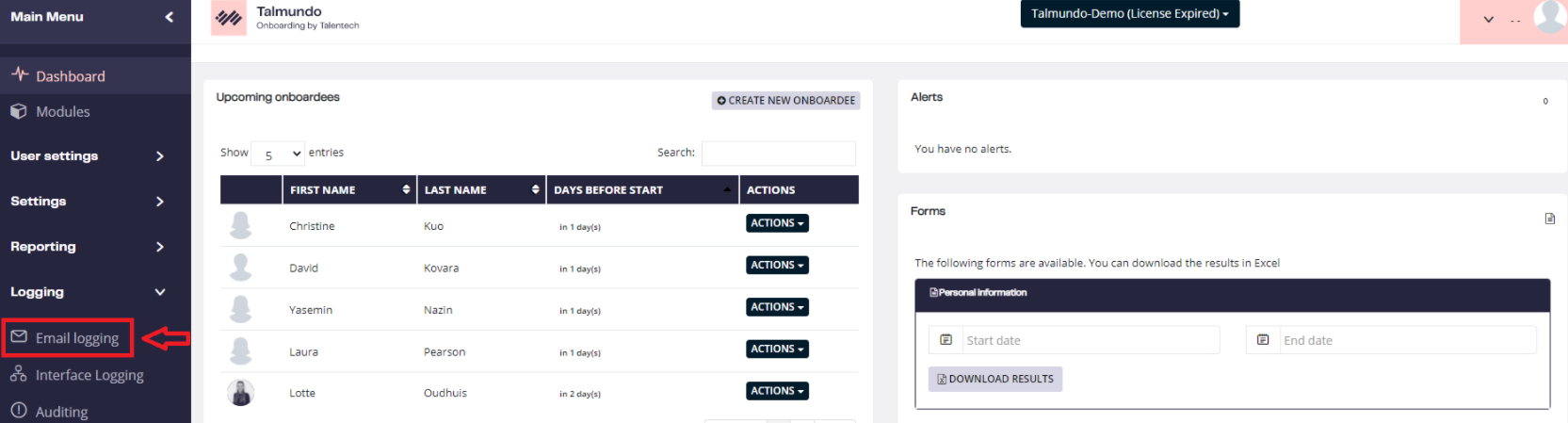This screenshot has width=1568, height=423.
Task: Open the Forms export document icon
Action: pos(1549,219)
